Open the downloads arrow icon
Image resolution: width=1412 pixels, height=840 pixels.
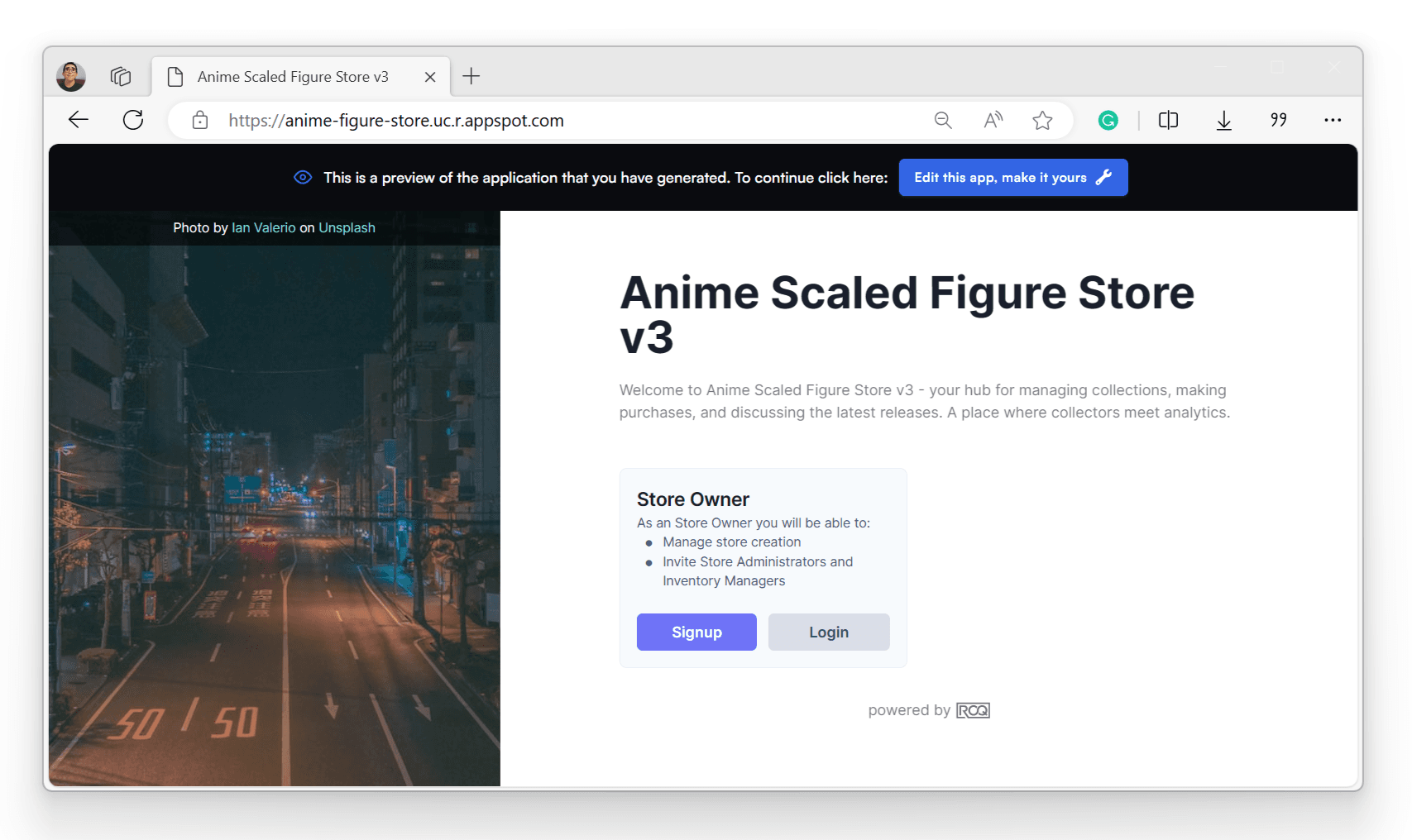click(1224, 121)
